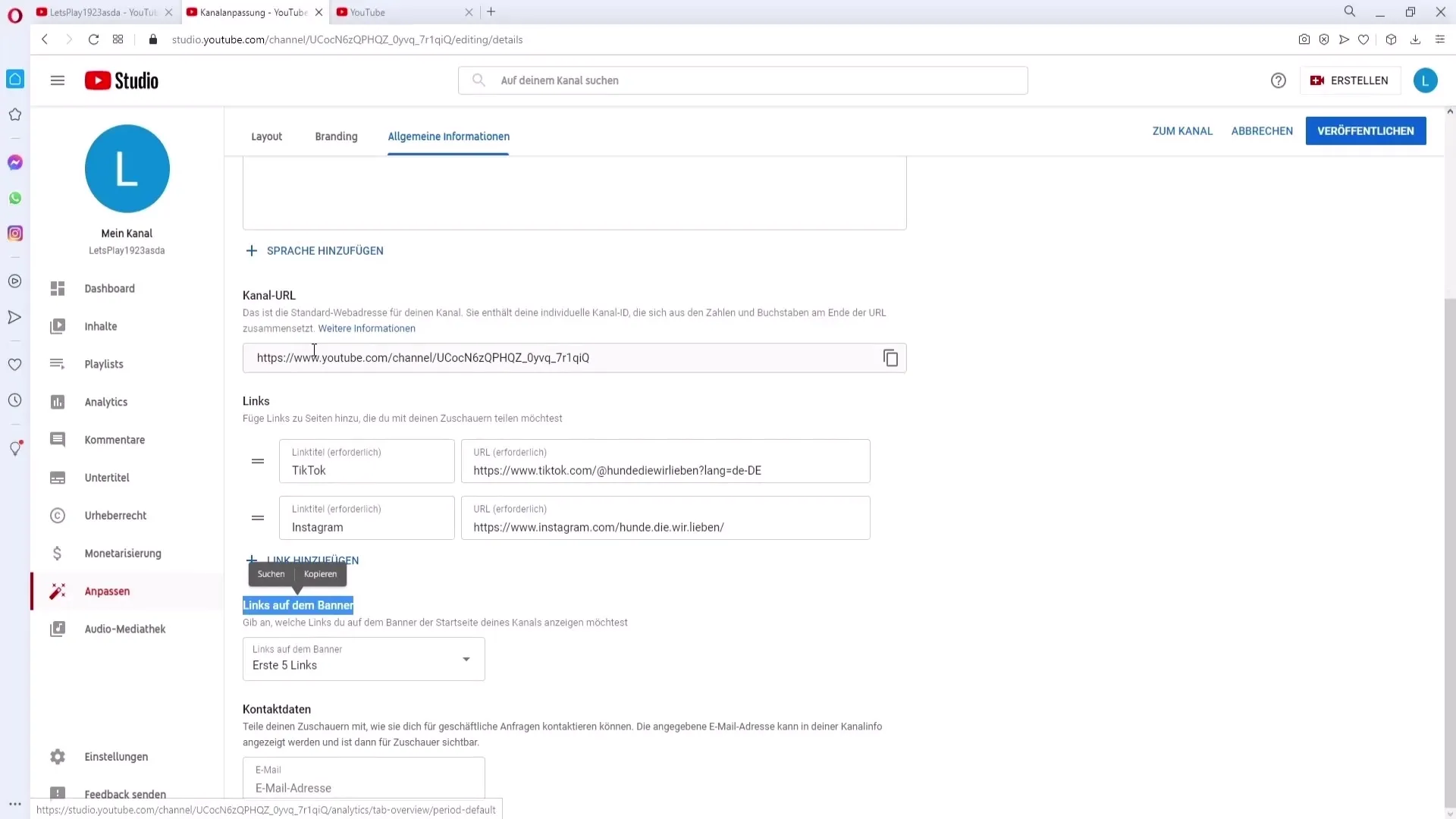Viewport: 1456px width, 819px height.
Task: Select the Allgemeine Informationen tab
Action: tap(448, 136)
